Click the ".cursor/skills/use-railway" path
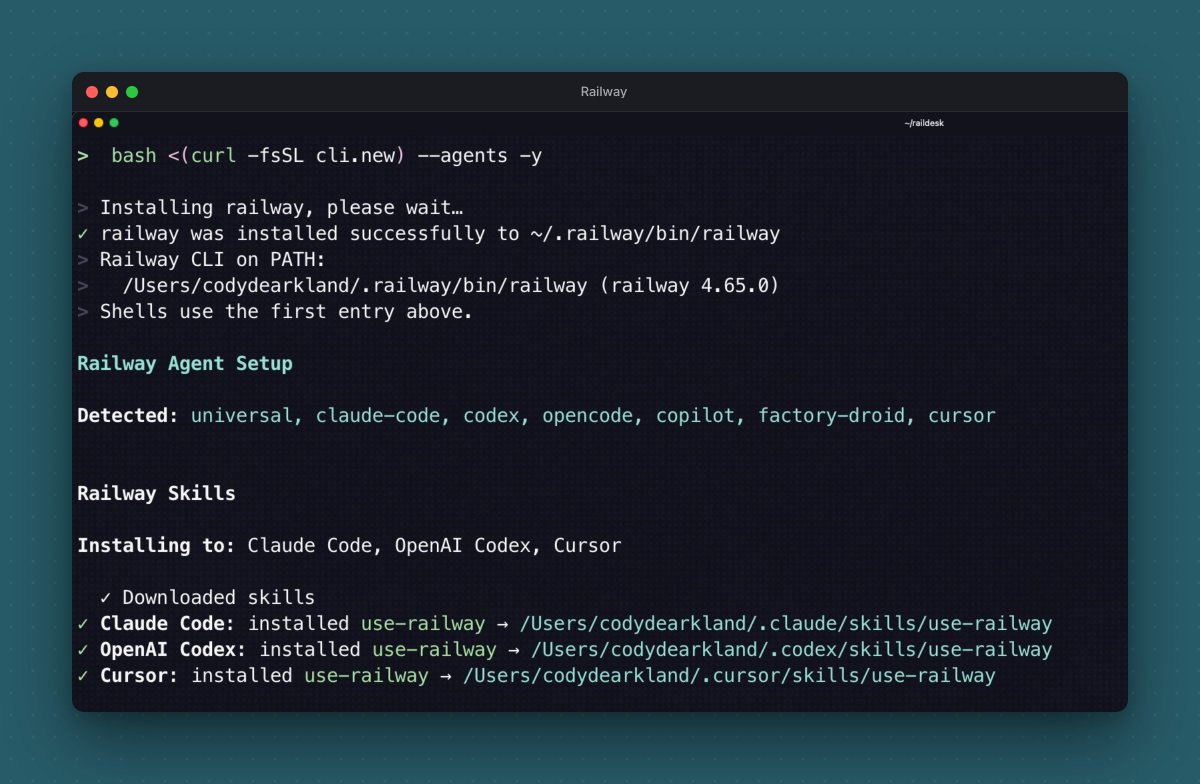1200x784 pixels. pos(729,676)
